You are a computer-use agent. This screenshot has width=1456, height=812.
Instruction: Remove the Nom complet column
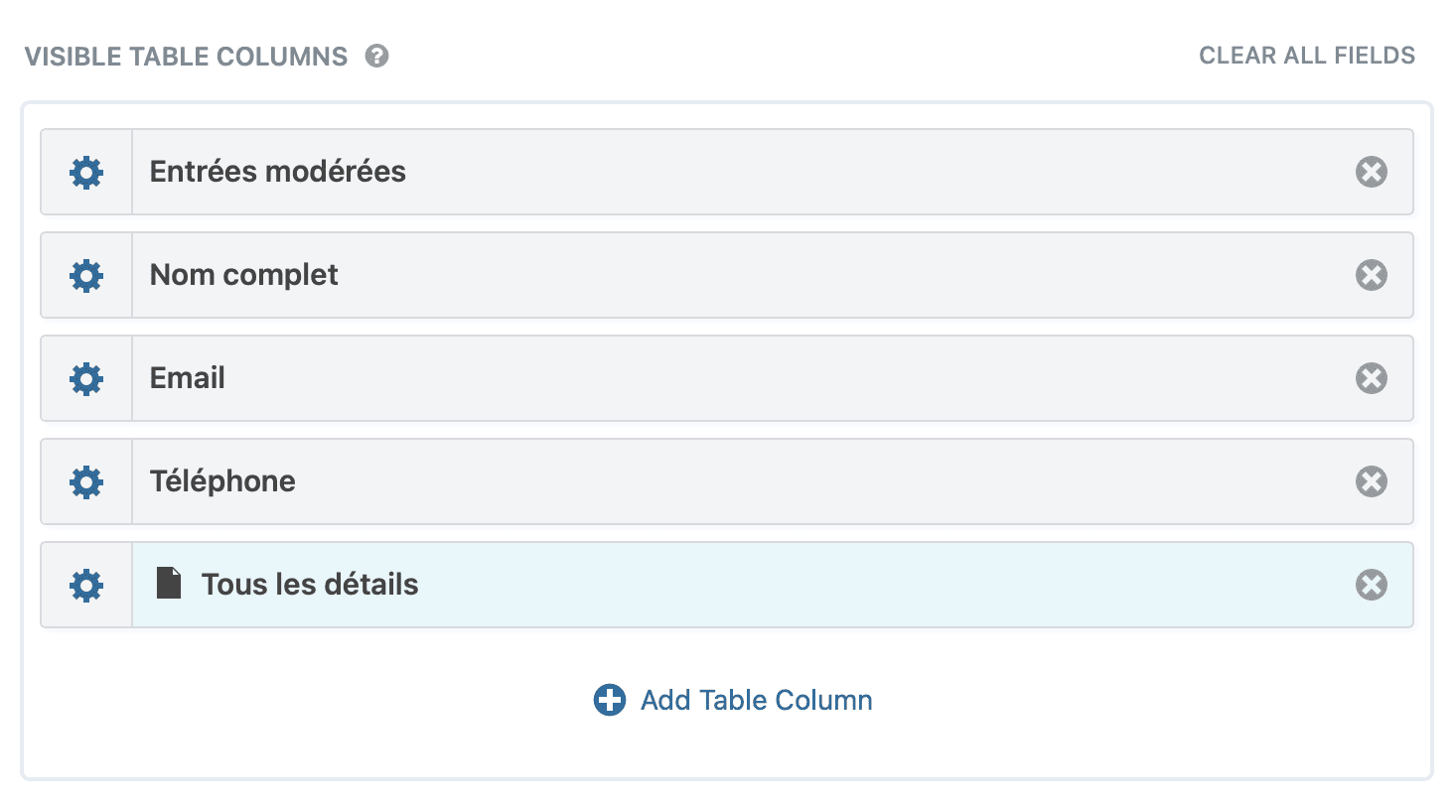pos(1371,275)
